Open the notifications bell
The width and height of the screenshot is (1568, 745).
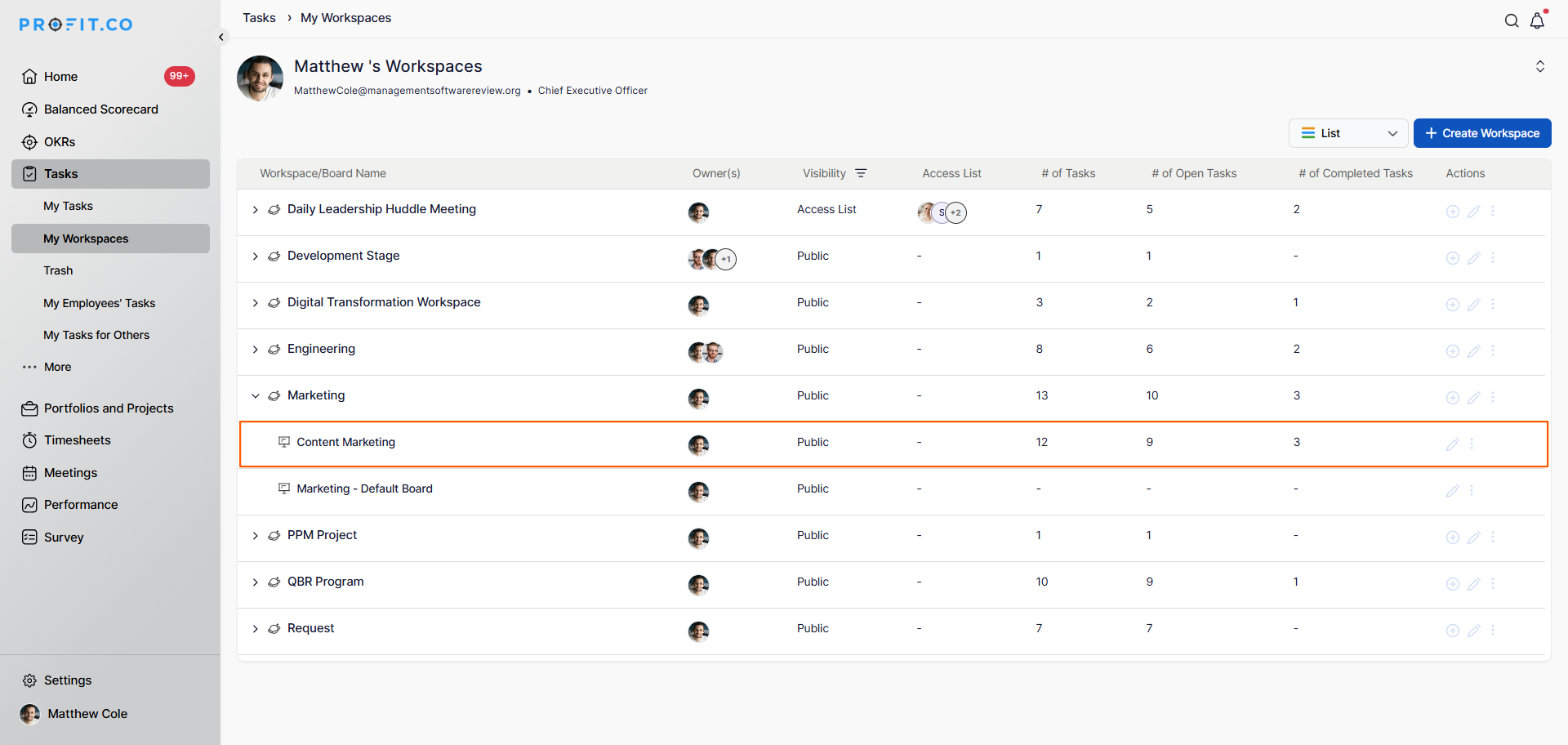click(x=1537, y=21)
